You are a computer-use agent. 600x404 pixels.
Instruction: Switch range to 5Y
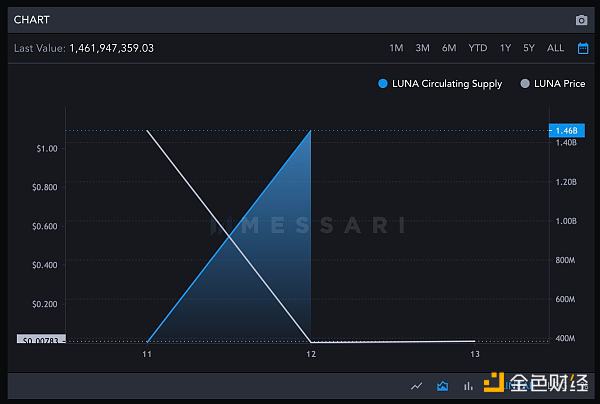pos(529,48)
